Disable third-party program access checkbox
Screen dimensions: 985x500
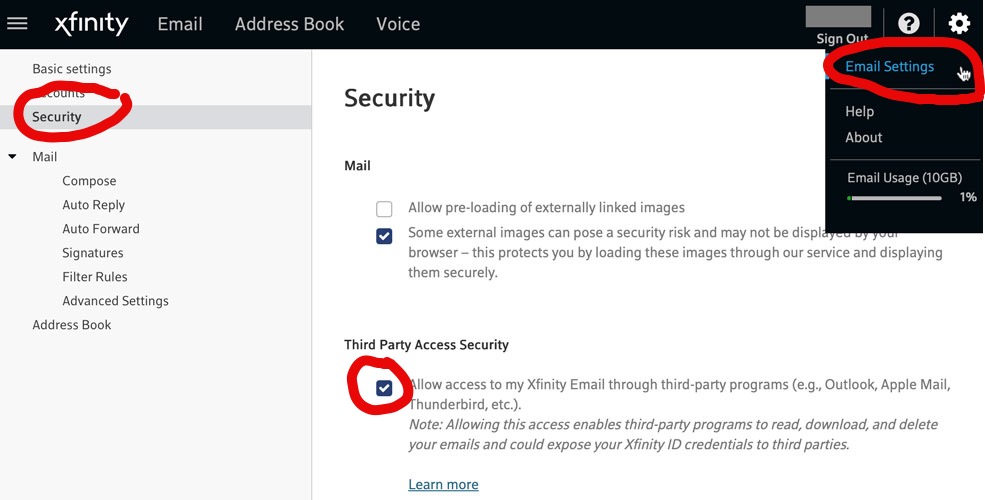point(384,388)
